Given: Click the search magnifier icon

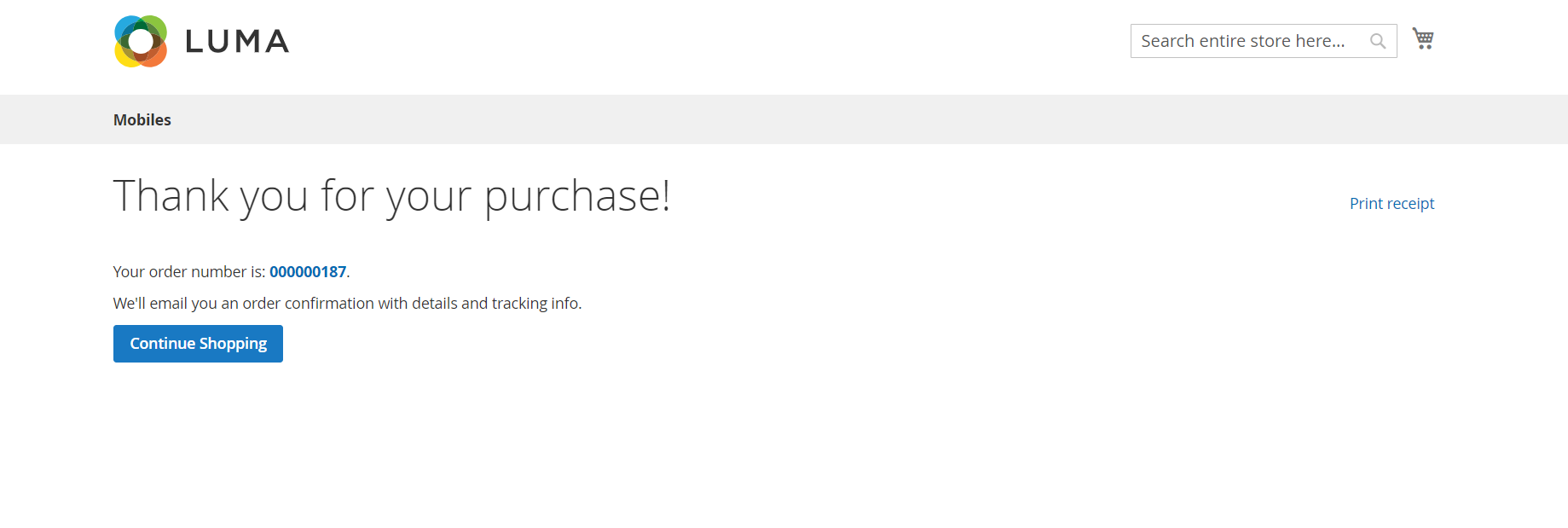Looking at the screenshot, I should tap(1377, 41).
